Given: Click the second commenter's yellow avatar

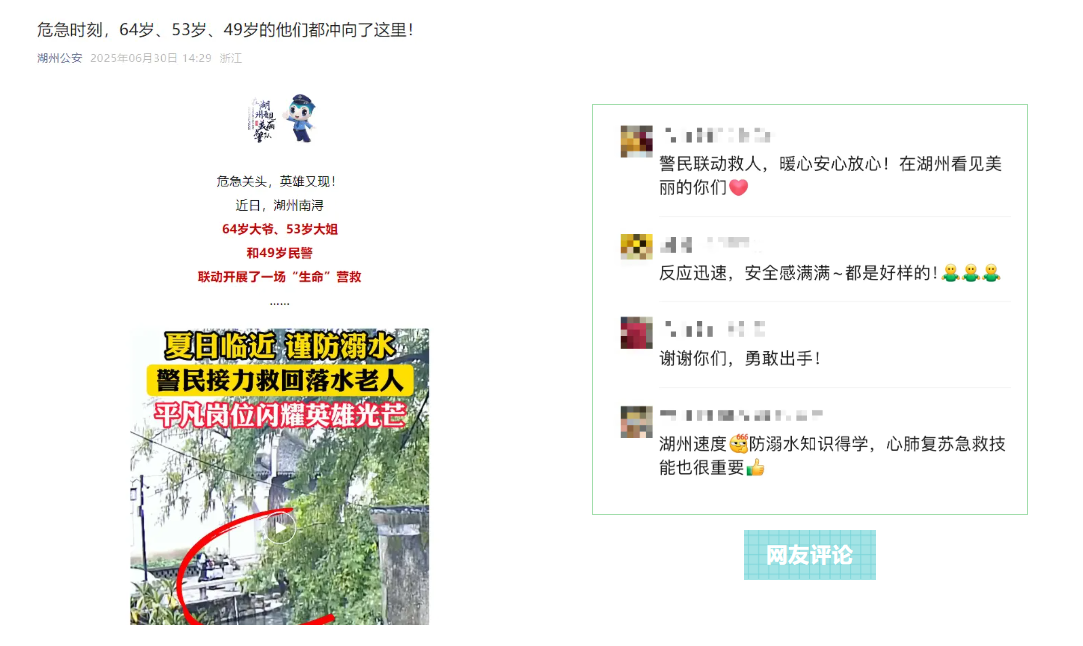Looking at the screenshot, I should pyautogui.click(x=636, y=247).
